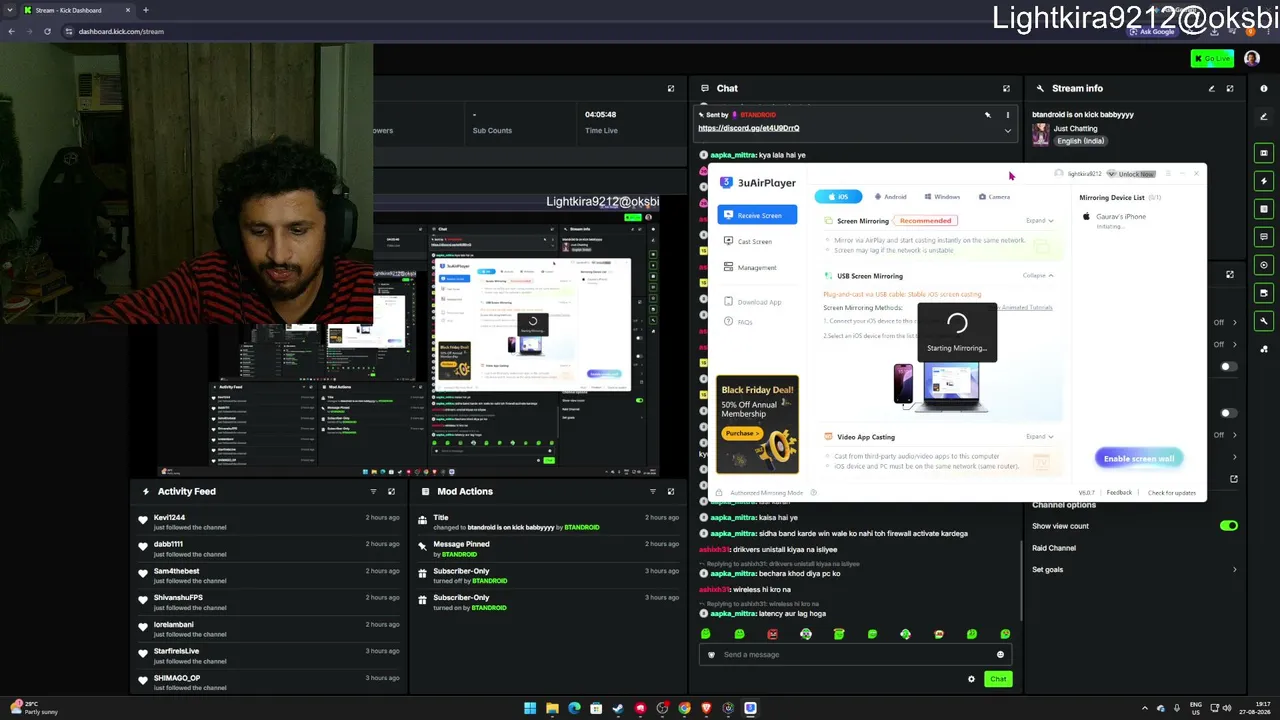Collapse the pinned chat message
The image size is (1280, 720).
click(1007, 130)
